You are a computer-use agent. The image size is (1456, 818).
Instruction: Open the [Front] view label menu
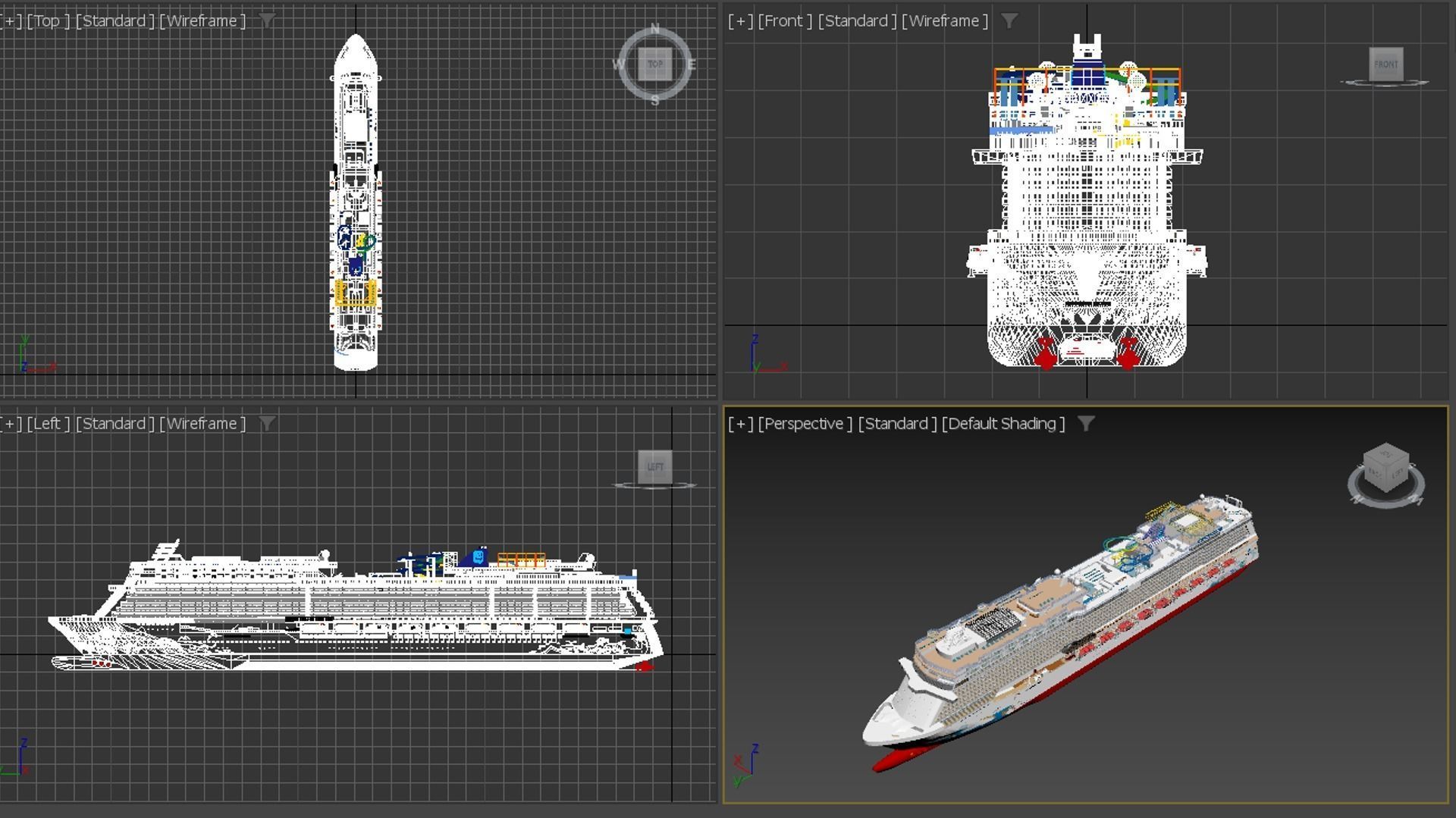pos(785,20)
